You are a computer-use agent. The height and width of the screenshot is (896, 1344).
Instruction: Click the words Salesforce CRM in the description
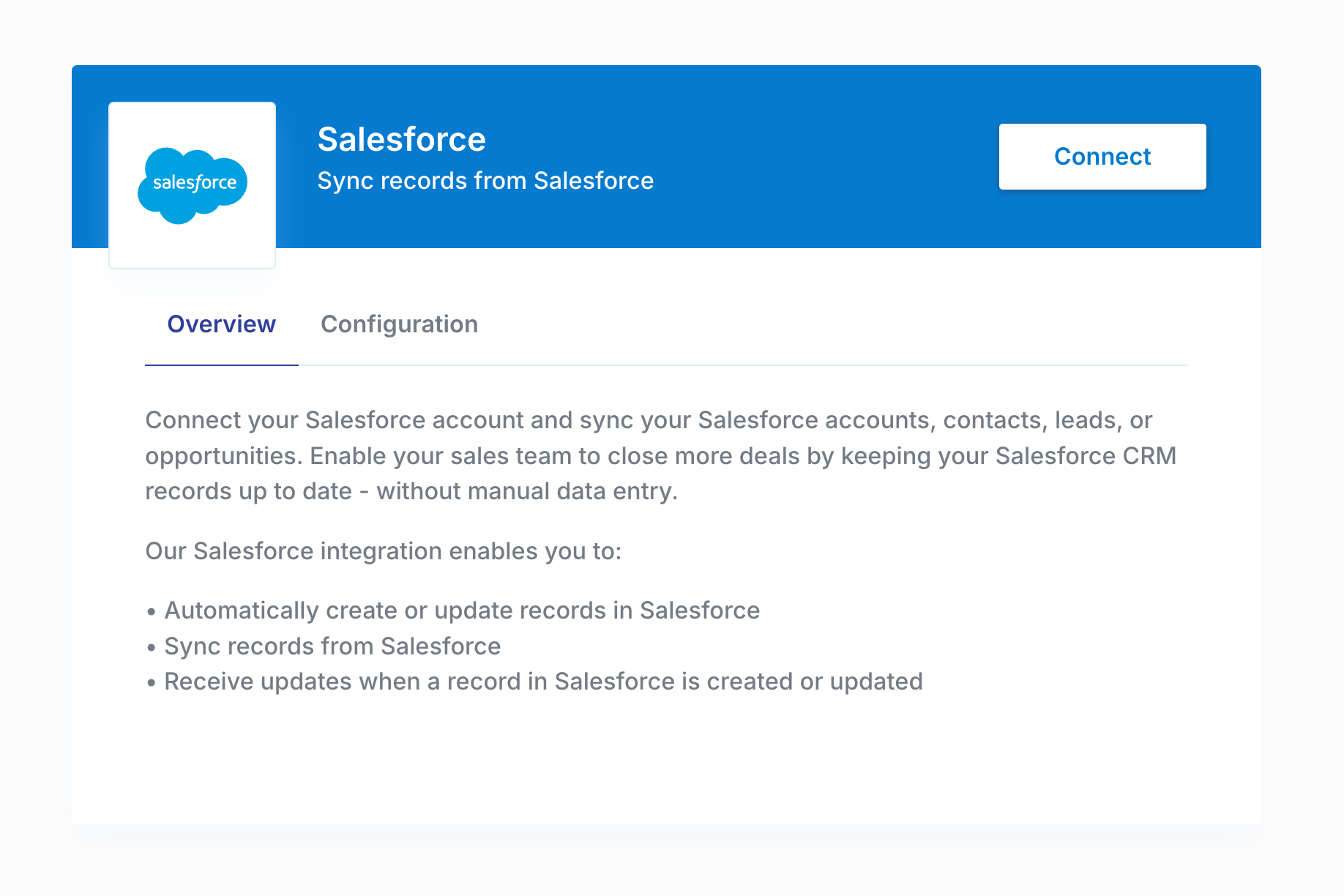pyautogui.click(x=1086, y=456)
